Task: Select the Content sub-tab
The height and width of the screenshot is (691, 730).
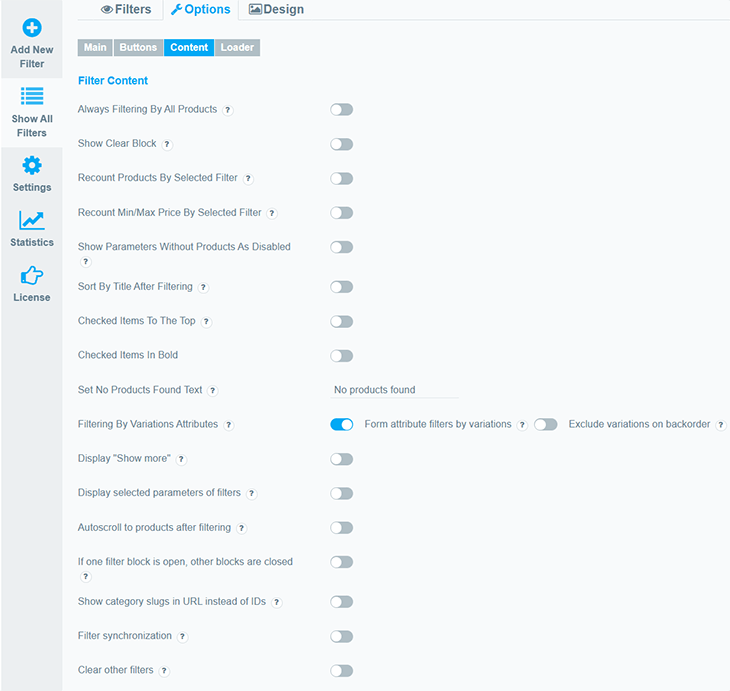Action: [x=189, y=47]
